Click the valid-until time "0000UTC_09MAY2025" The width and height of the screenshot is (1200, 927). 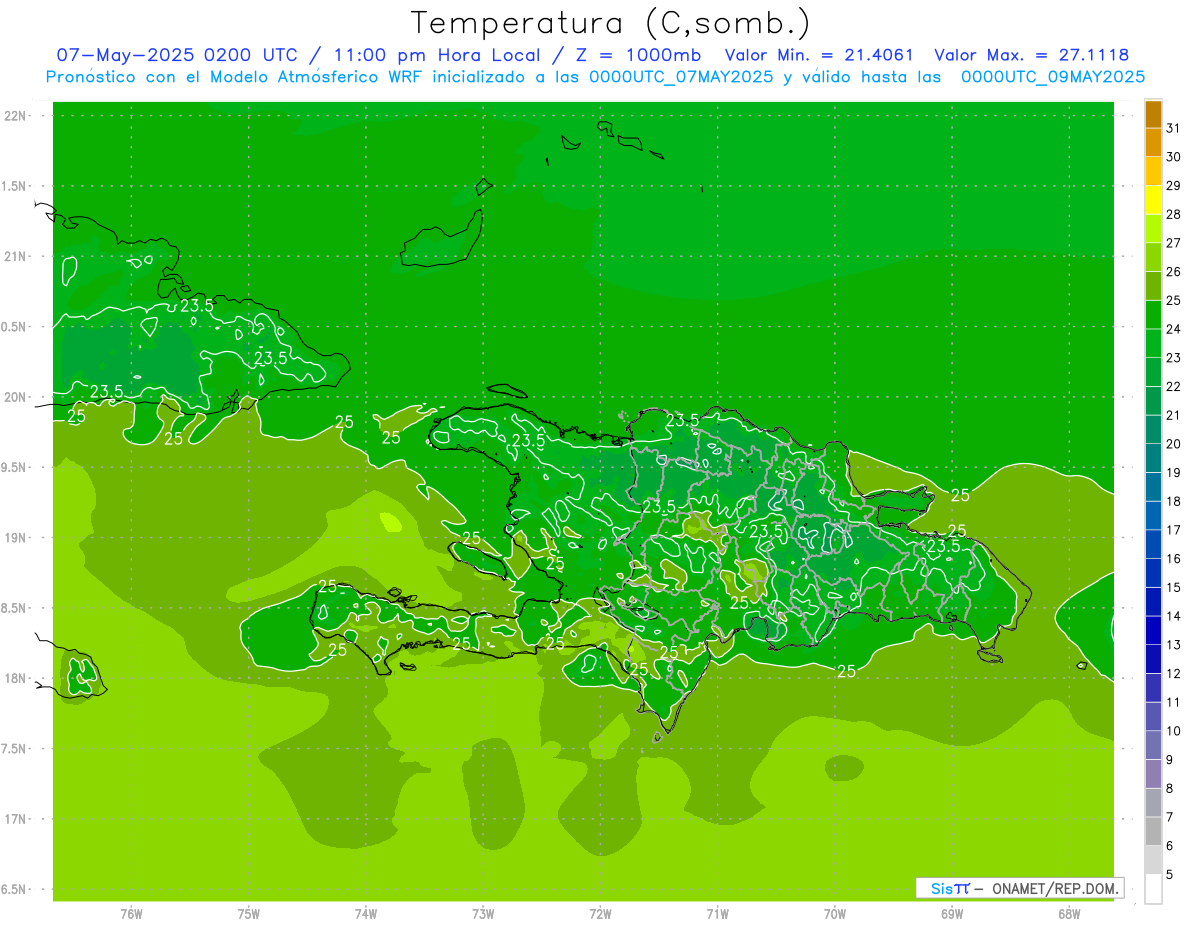[x=1053, y=77]
